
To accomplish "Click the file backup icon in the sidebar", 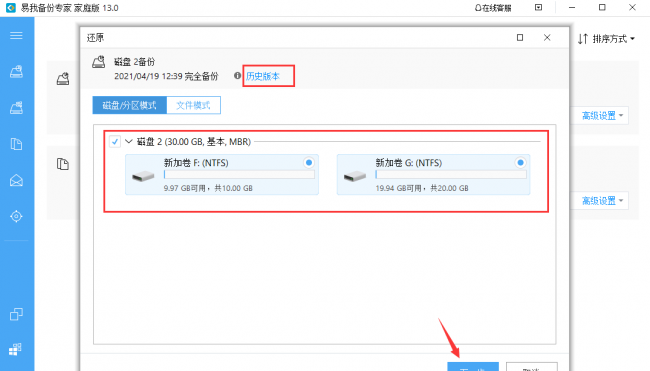I will coord(16,144).
